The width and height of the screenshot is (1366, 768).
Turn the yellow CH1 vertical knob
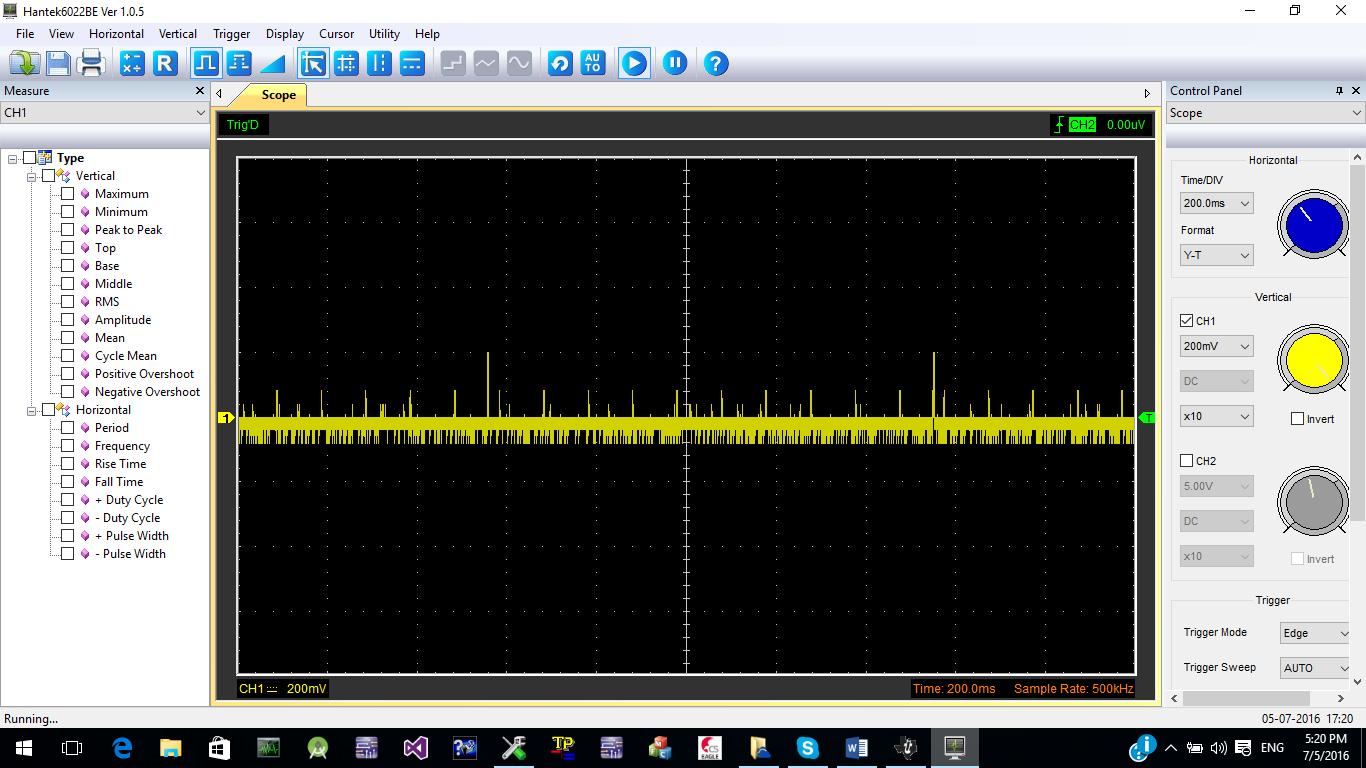(x=1311, y=360)
